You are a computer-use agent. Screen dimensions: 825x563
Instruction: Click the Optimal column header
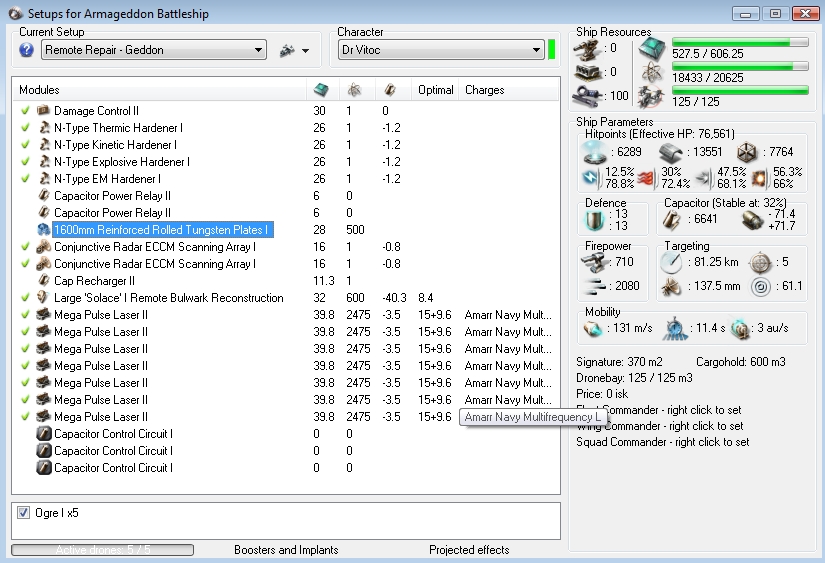click(436, 90)
